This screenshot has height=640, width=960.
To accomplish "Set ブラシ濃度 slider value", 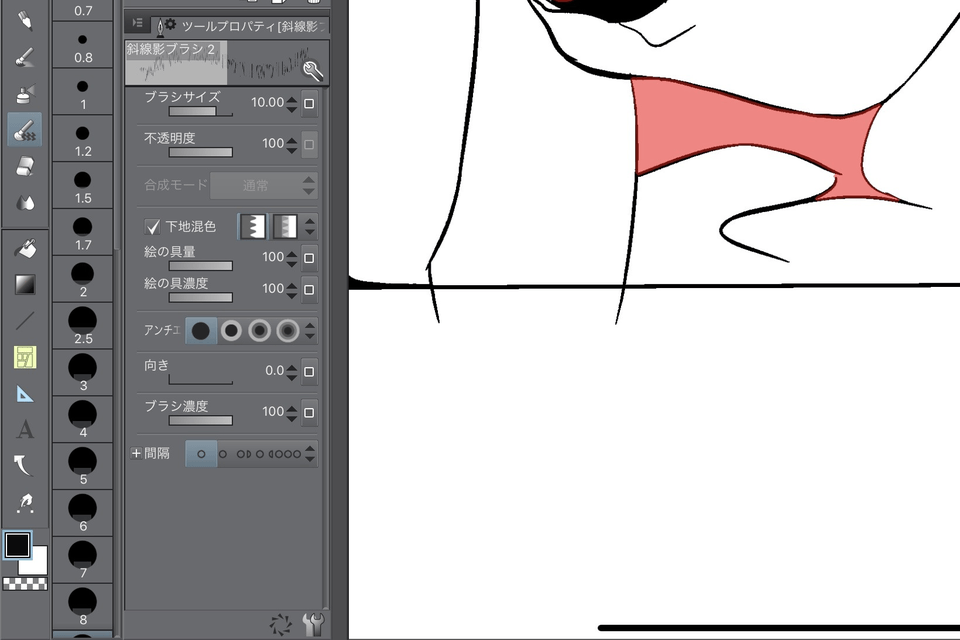I will coord(201,420).
